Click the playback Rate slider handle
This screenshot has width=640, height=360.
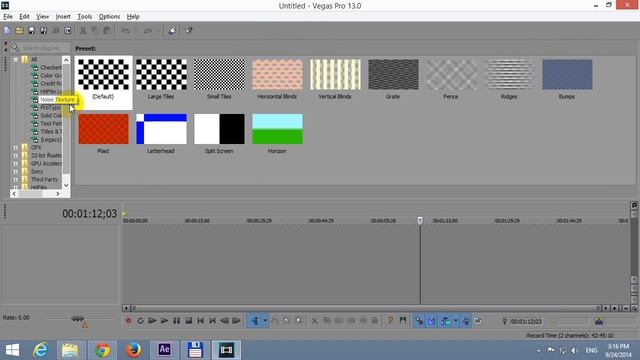78,318
